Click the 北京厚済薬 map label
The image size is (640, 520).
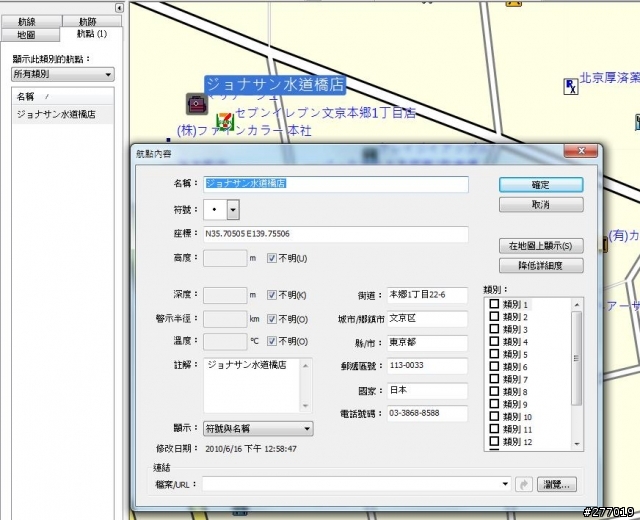coord(609,77)
